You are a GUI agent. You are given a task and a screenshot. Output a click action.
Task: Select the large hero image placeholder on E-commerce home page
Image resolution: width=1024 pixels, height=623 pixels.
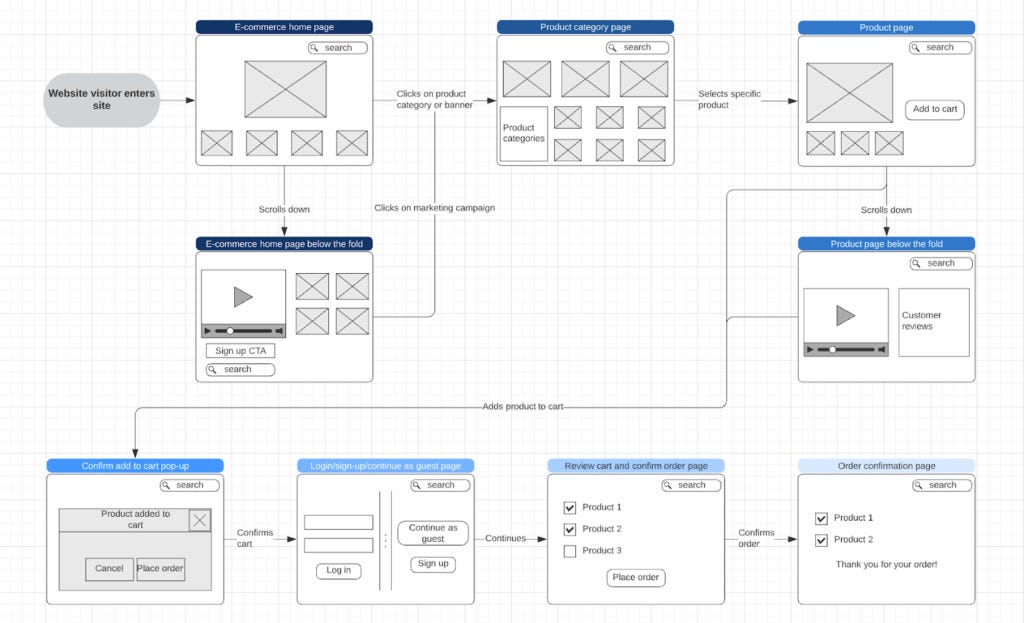coord(285,89)
